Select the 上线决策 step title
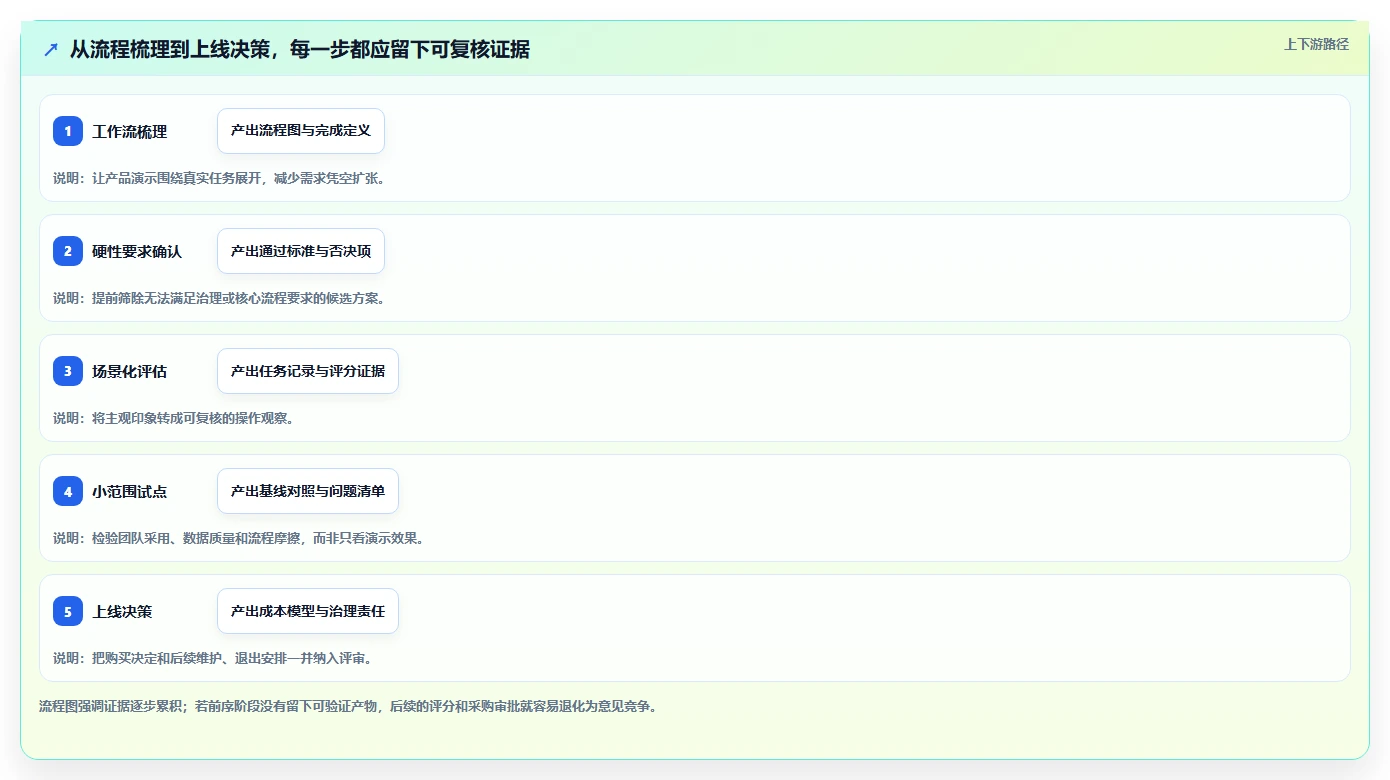This screenshot has height=780, width=1390. coord(122,612)
